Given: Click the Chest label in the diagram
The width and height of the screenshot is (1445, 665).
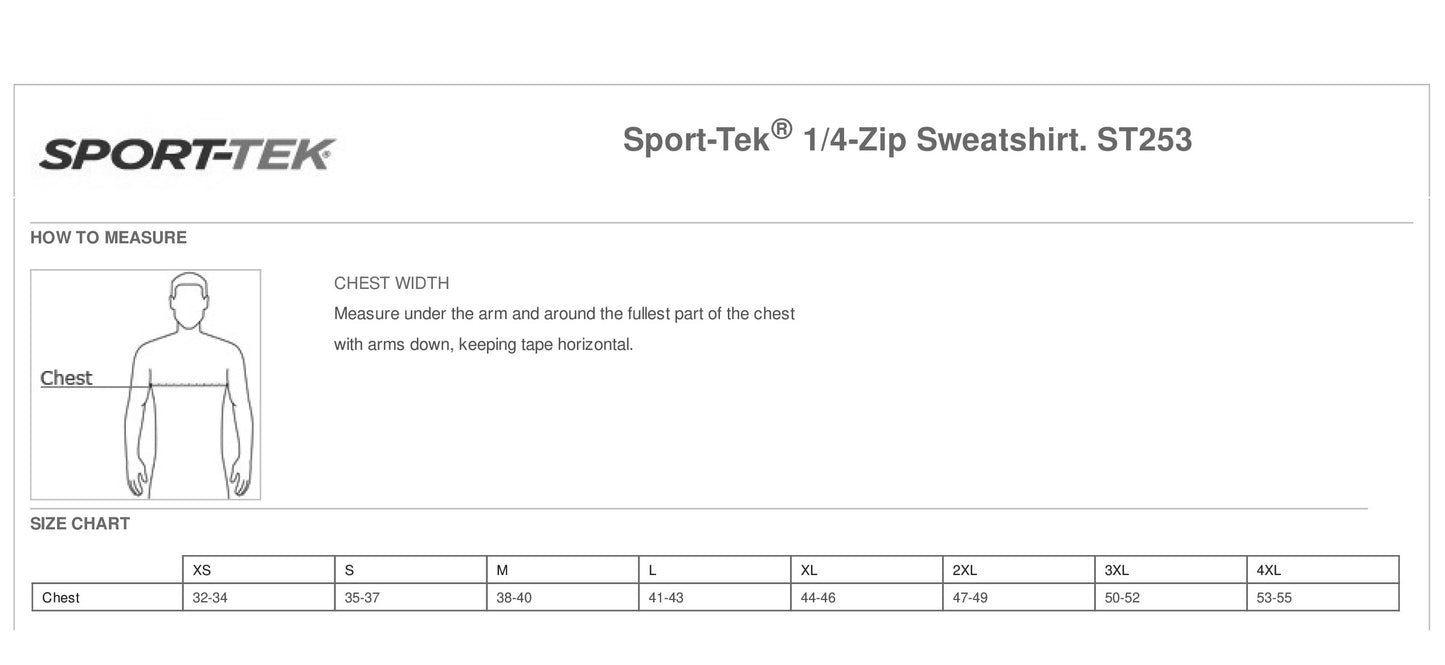Looking at the screenshot, I should pos(66,378).
